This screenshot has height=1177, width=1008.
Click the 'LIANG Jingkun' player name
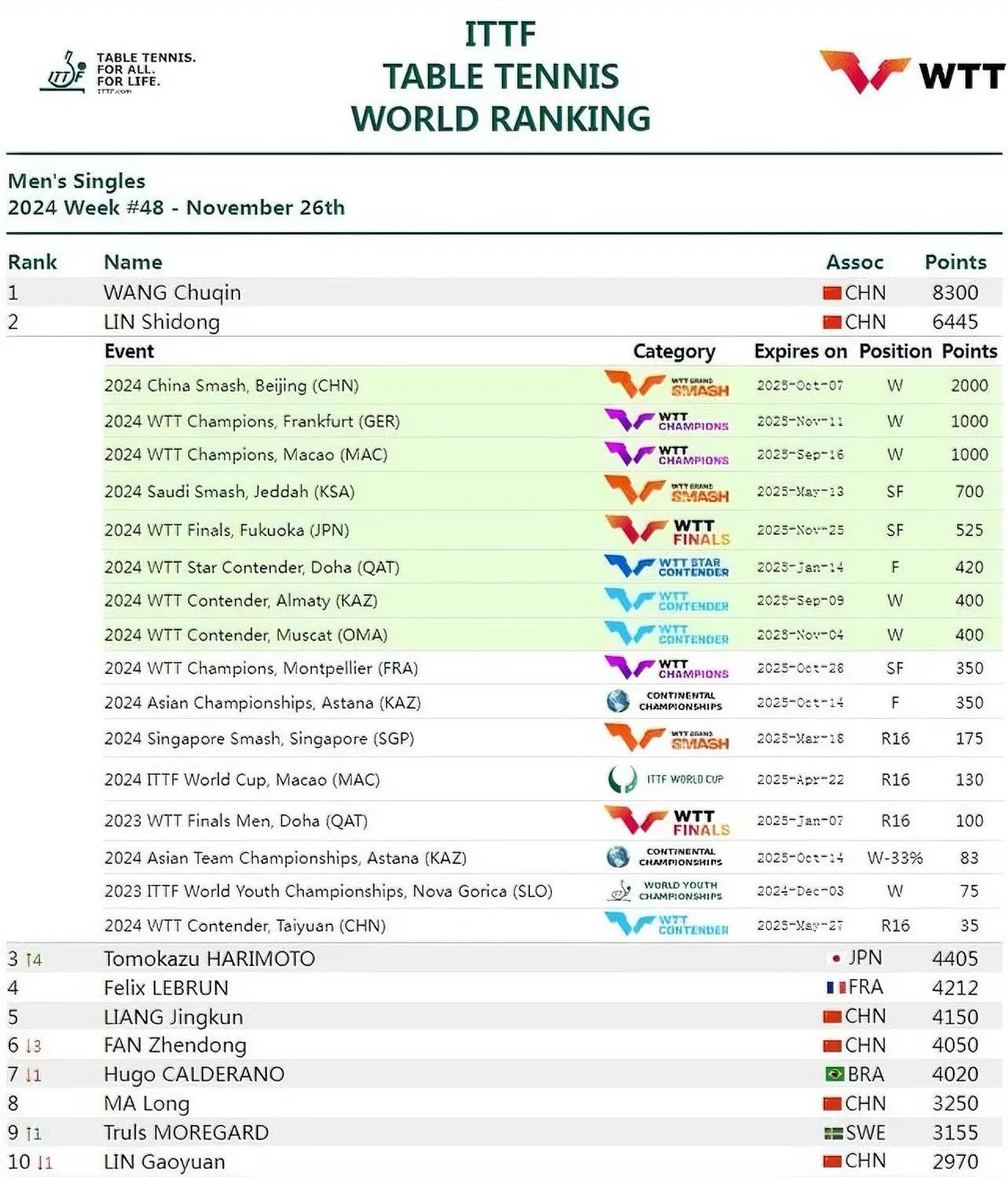click(173, 1017)
